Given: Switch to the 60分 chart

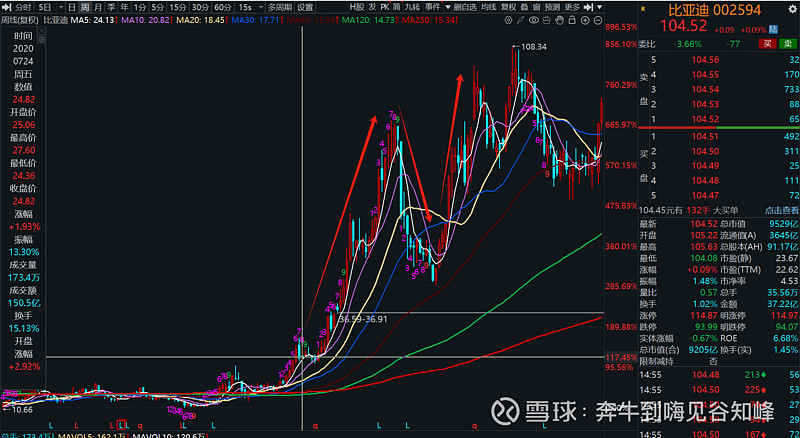Looking at the screenshot, I should coord(222,7).
